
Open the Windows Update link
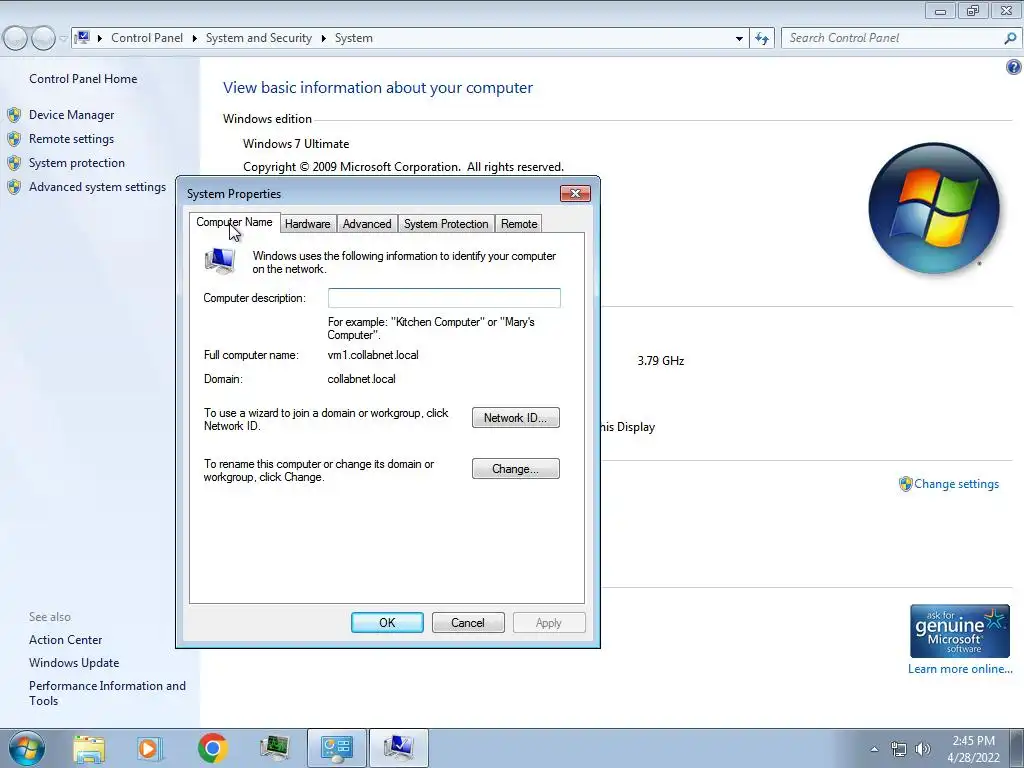[x=74, y=663]
